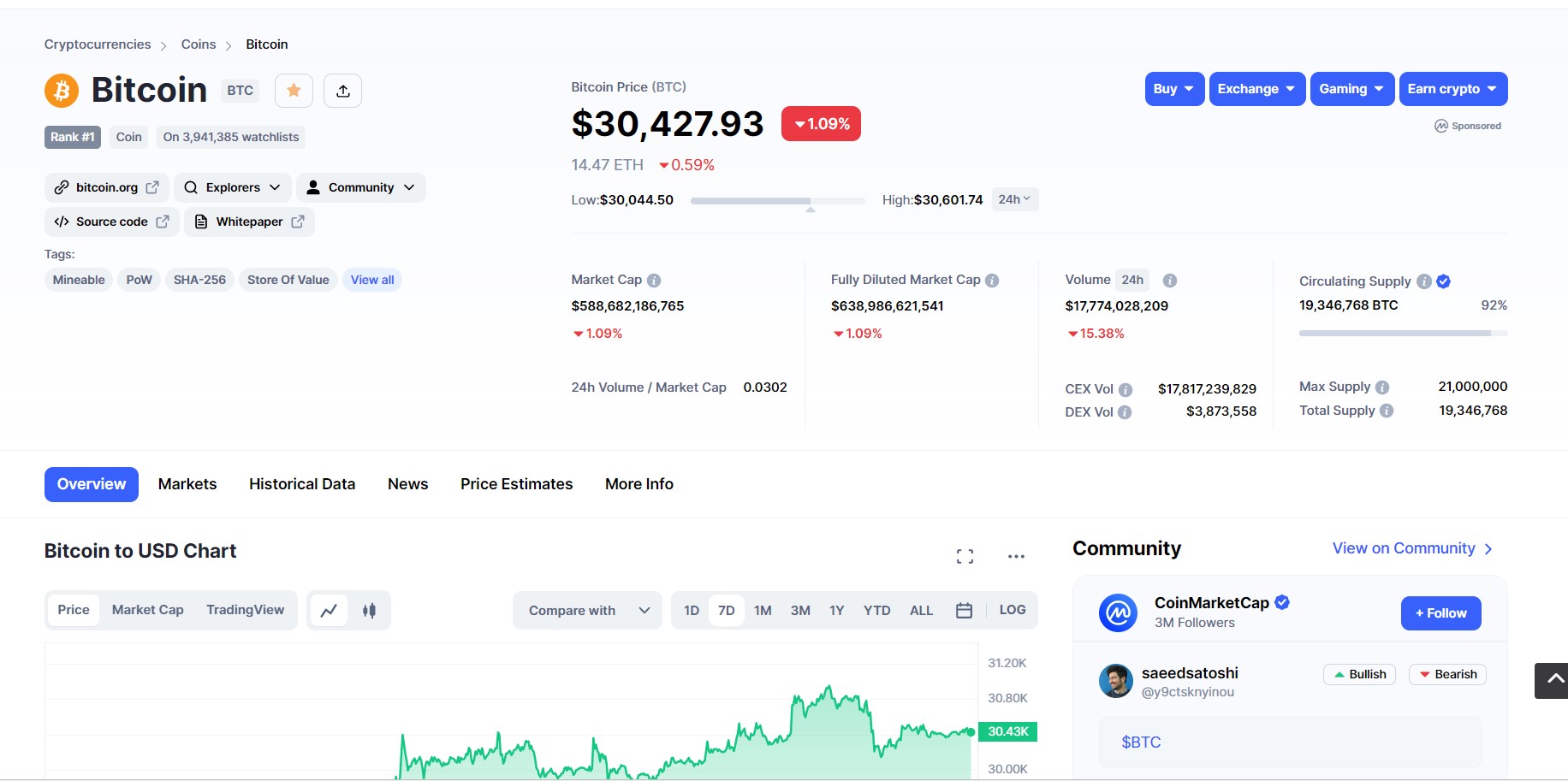Click the Circulating Supply info icon
1568x781 pixels.
pyautogui.click(x=1424, y=281)
